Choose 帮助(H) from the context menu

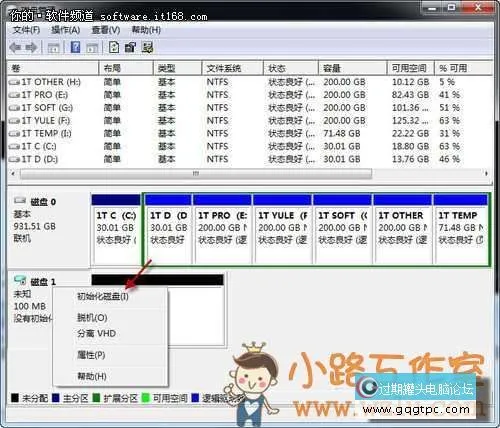pyautogui.click(x=92, y=376)
